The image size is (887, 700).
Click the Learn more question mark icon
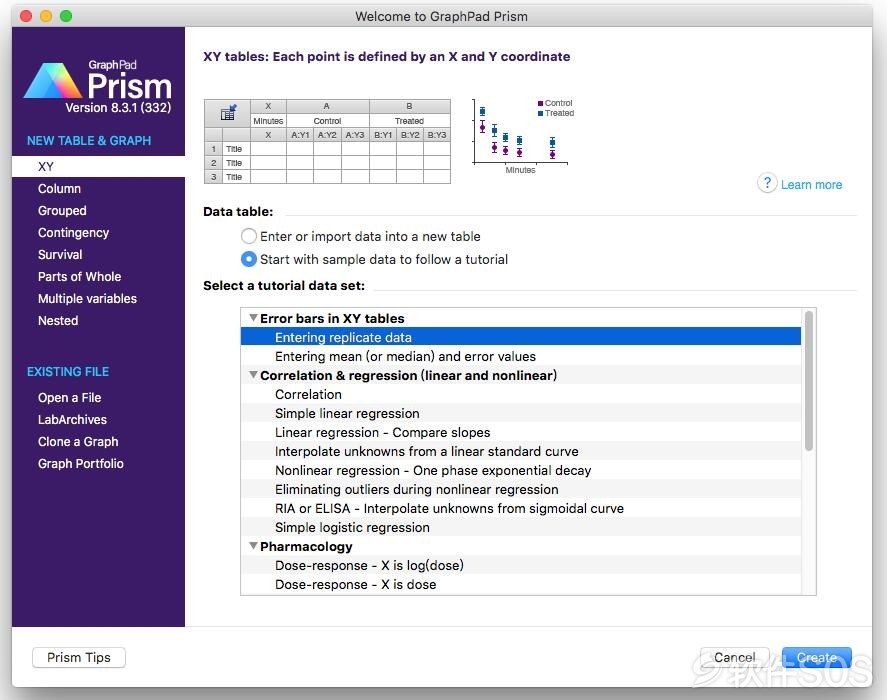point(767,183)
